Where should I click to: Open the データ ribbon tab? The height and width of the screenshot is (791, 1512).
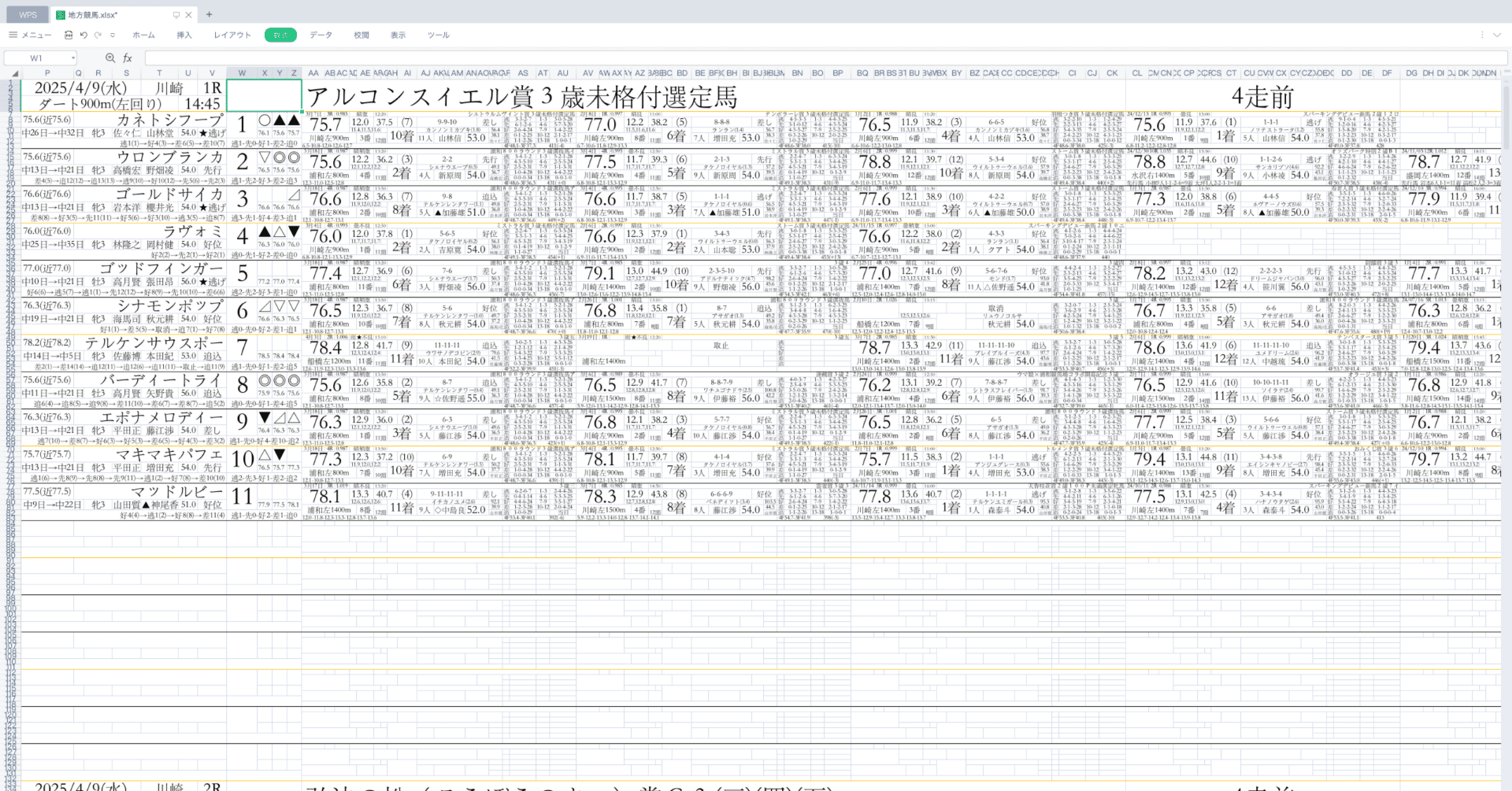point(321,35)
